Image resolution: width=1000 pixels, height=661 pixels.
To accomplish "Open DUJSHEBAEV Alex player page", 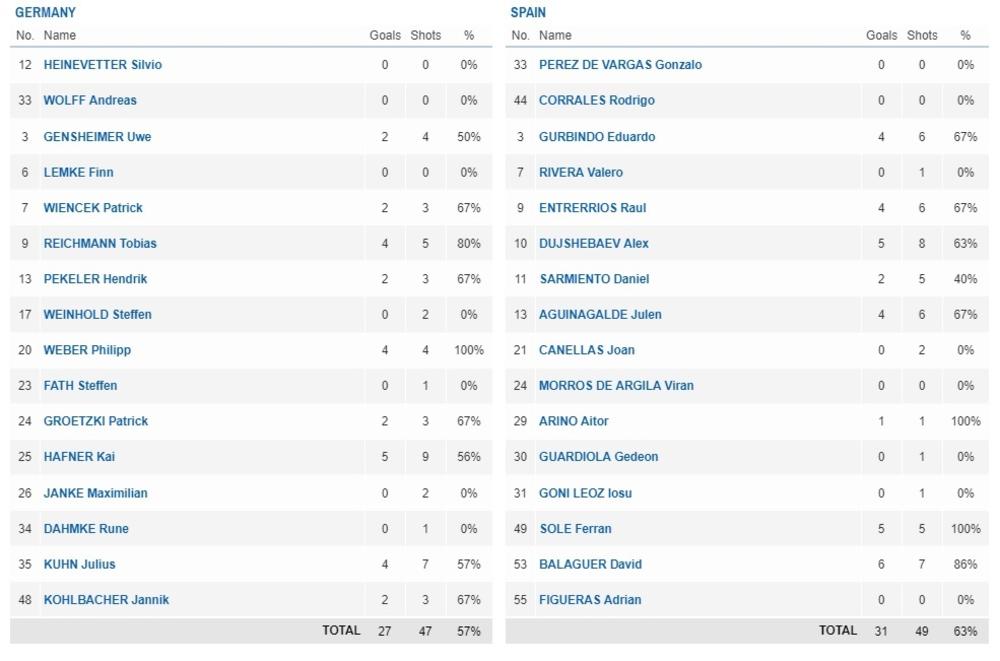I will point(593,243).
